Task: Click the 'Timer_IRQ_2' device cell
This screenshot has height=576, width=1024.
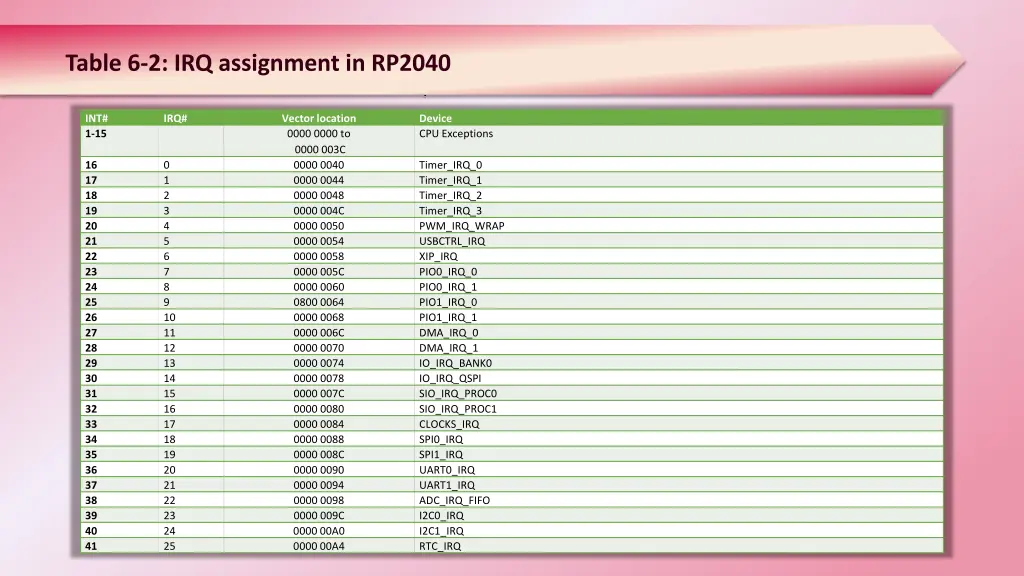Action: pyautogui.click(x=451, y=195)
